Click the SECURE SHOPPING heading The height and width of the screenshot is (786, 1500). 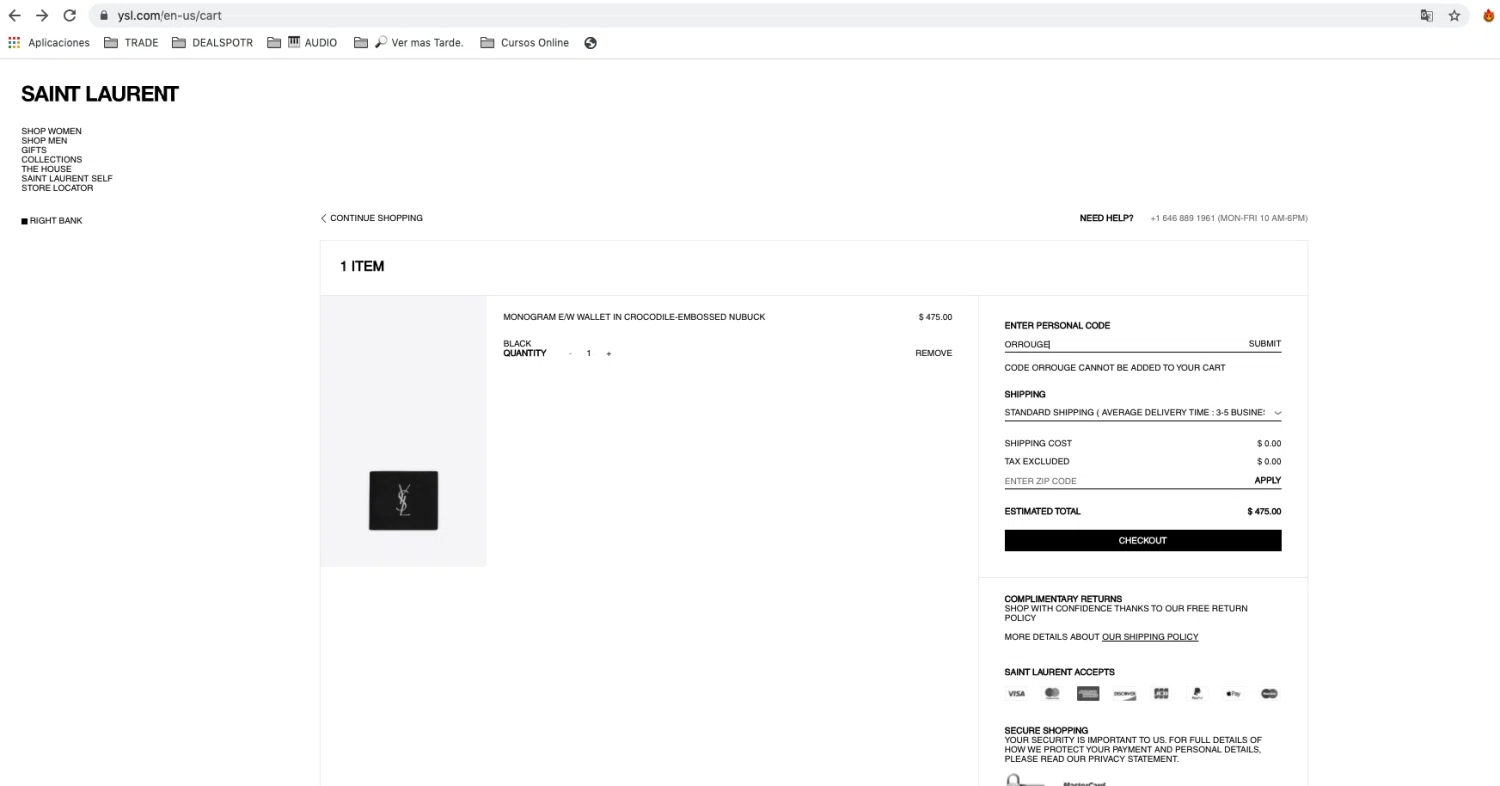click(1046, 730)
